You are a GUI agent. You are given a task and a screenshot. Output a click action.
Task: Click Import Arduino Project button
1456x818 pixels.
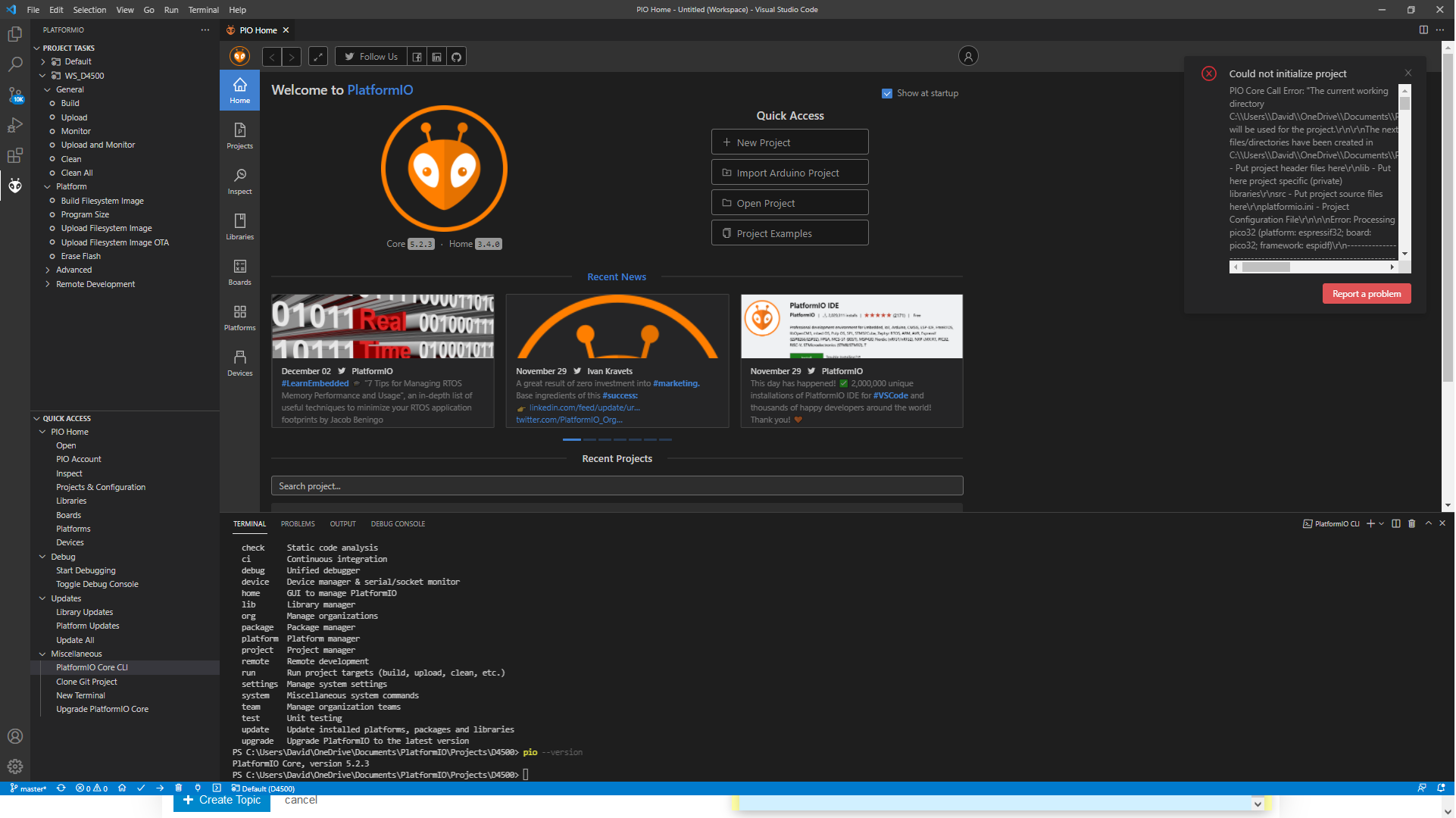coord(791,173)
